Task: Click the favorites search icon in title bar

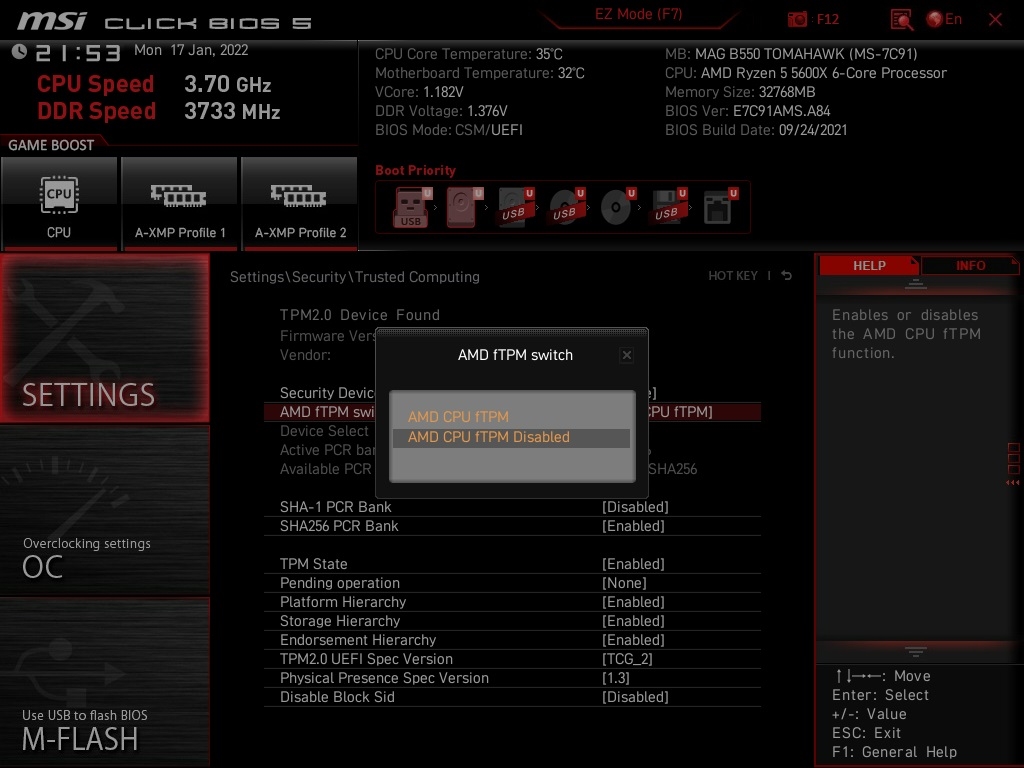Action: (x=899, y=18)
